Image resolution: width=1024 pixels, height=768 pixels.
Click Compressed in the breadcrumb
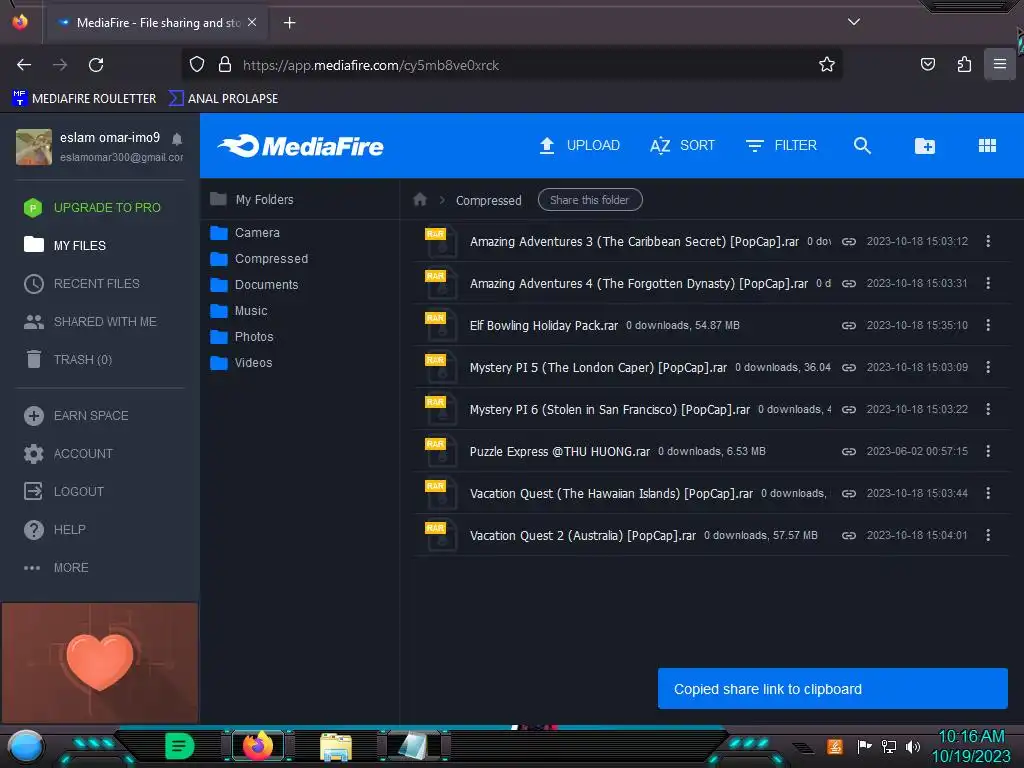[488, 200]
